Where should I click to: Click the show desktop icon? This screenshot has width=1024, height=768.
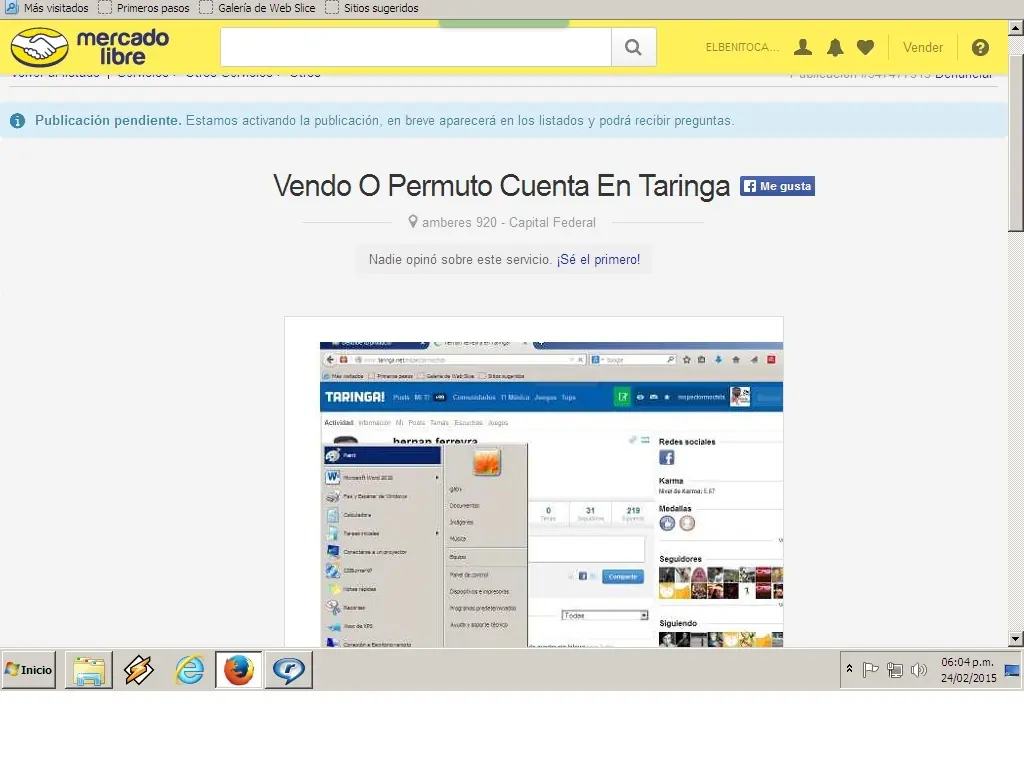pyautogui.click(x=1012, y=670)
